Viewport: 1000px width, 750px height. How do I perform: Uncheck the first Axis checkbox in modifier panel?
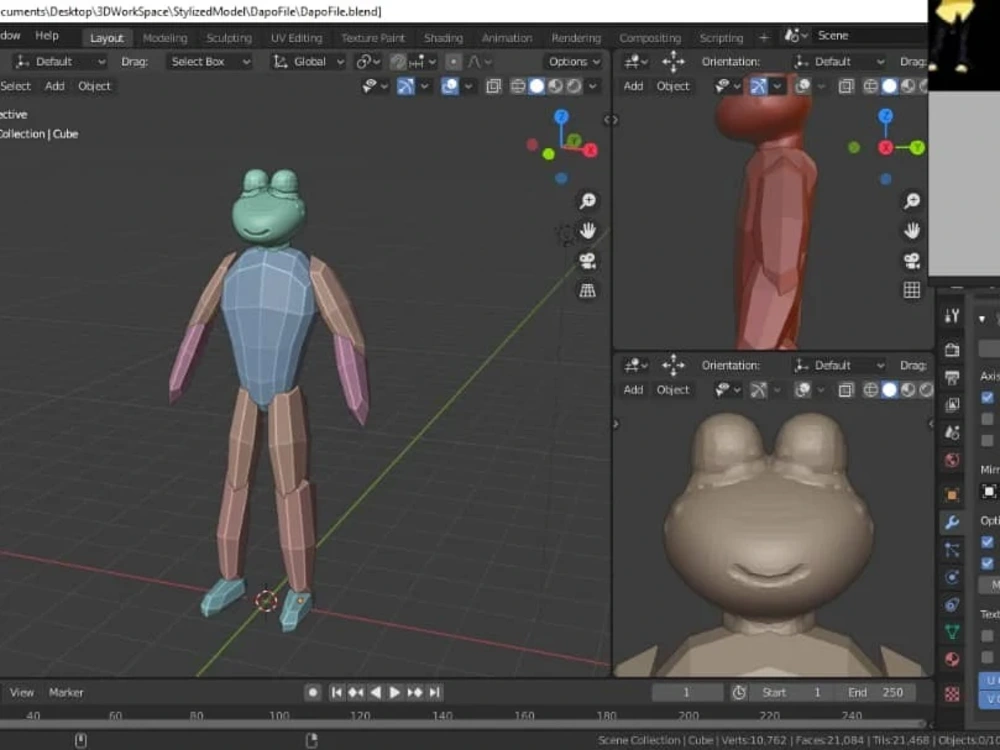pyautogui.click(x=987, y=398)
